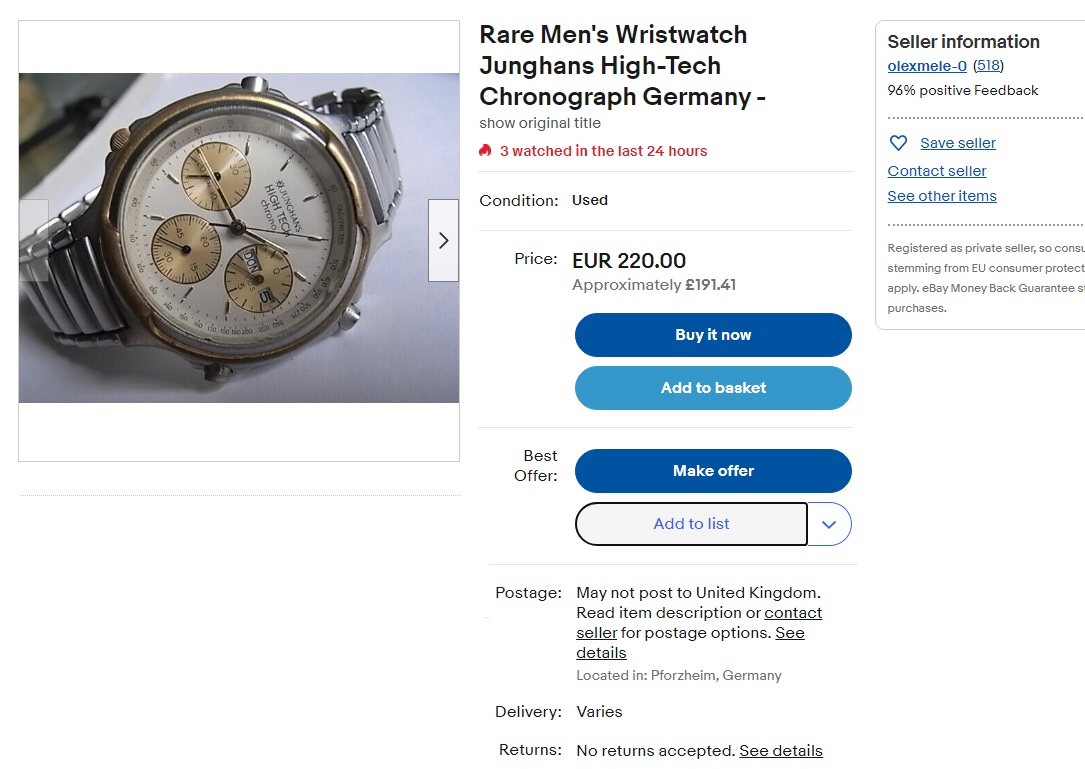Image resolution: width=1085 pixels, height=769 pixels.
Task: Click the Add to list button
Action: [x=691, y=524]
